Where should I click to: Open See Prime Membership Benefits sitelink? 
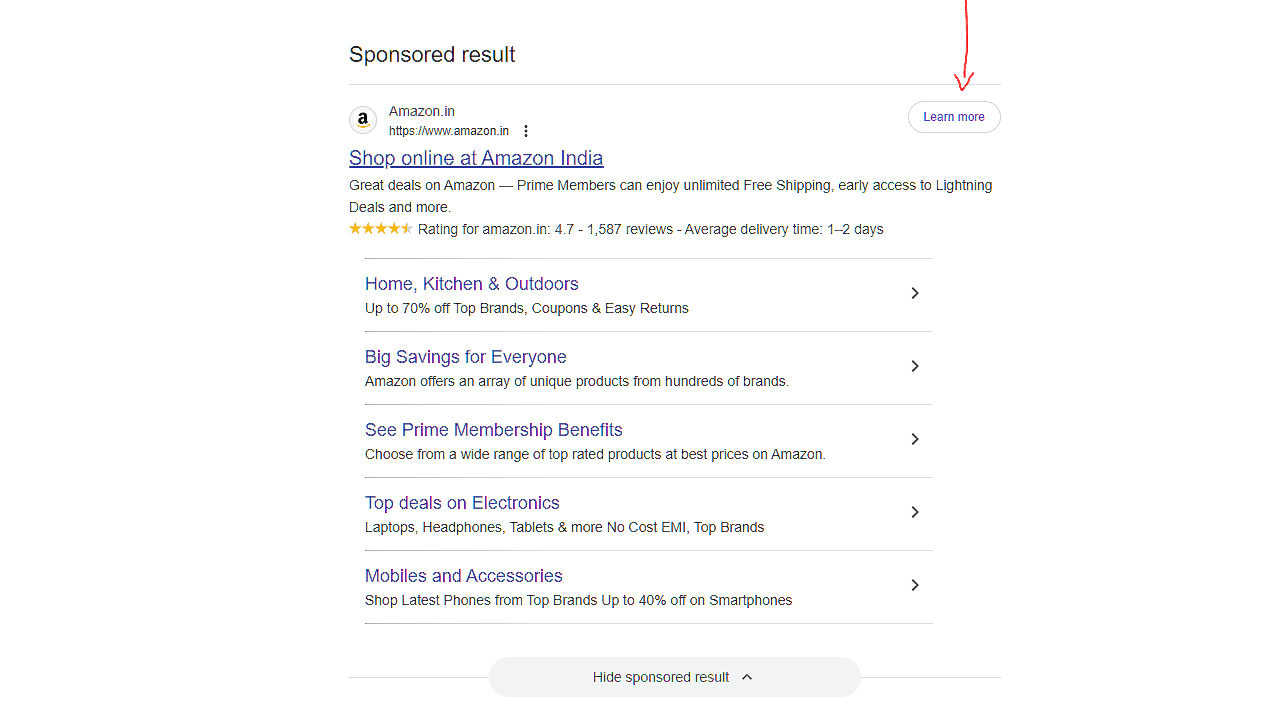[493, 430]
